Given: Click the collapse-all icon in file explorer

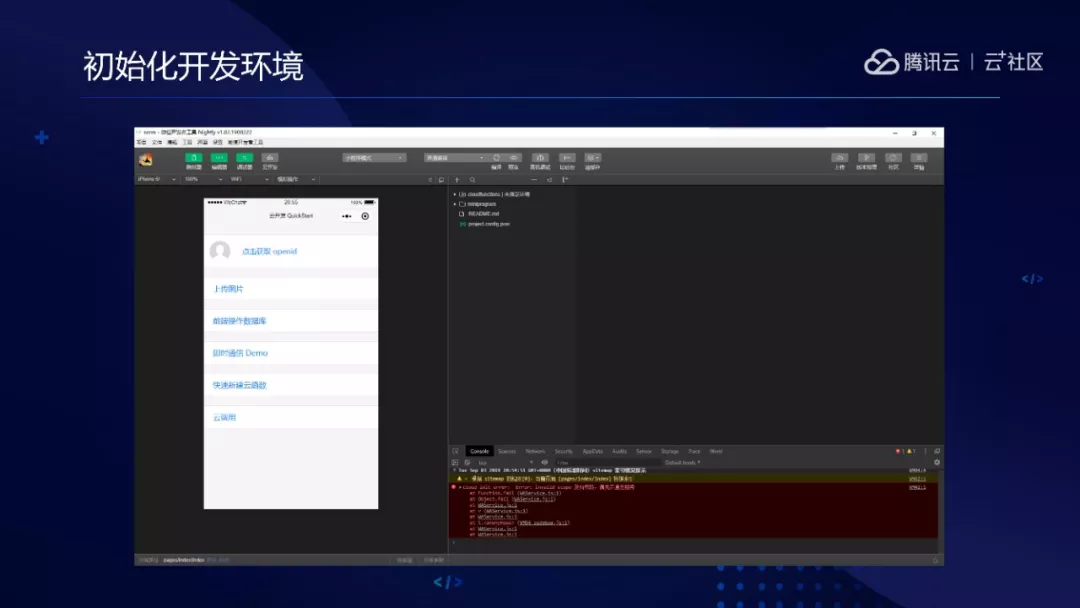Looking at the screenshot, I should pos(550,180).
